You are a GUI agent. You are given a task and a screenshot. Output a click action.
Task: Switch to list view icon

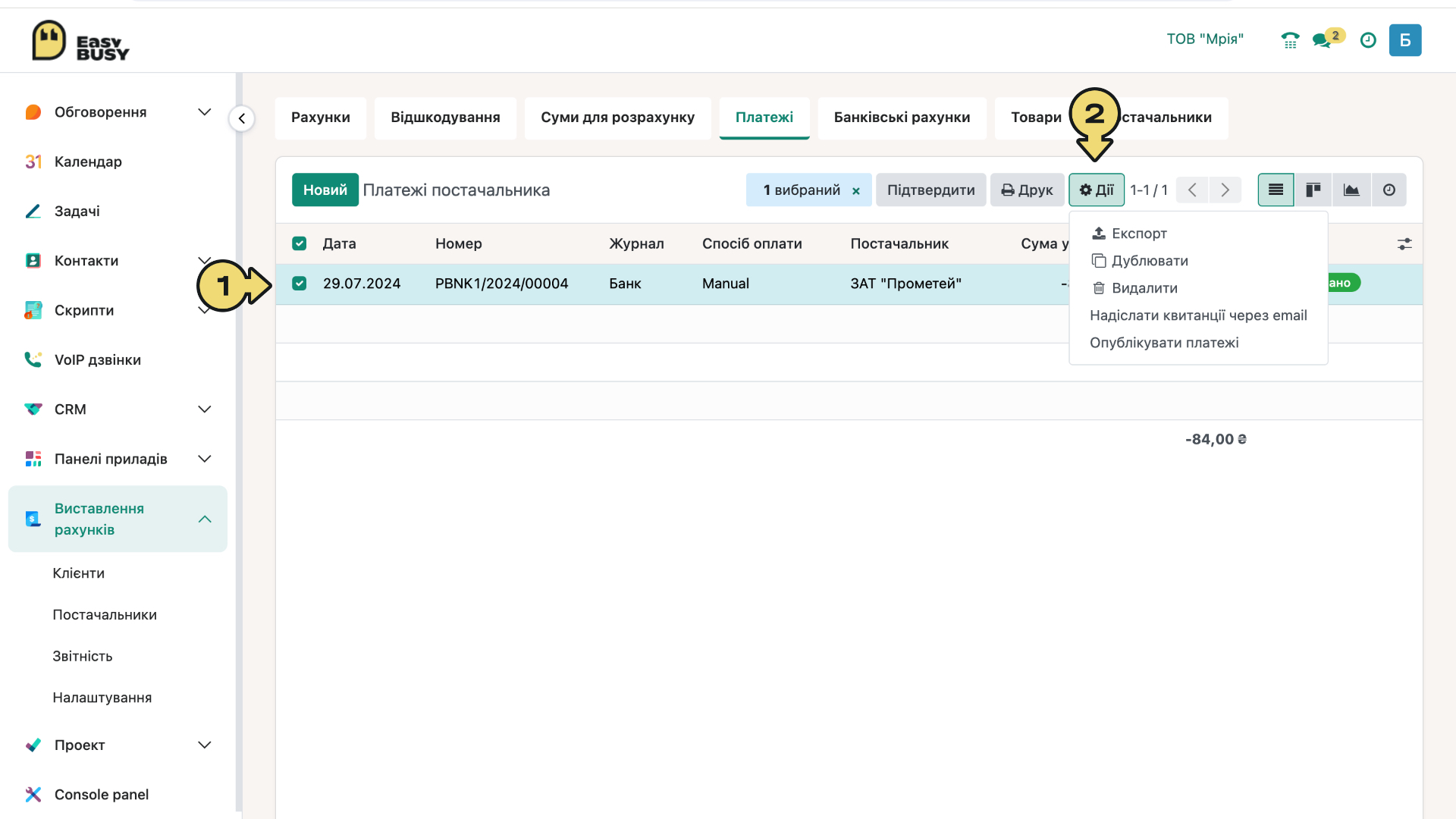1276,190
